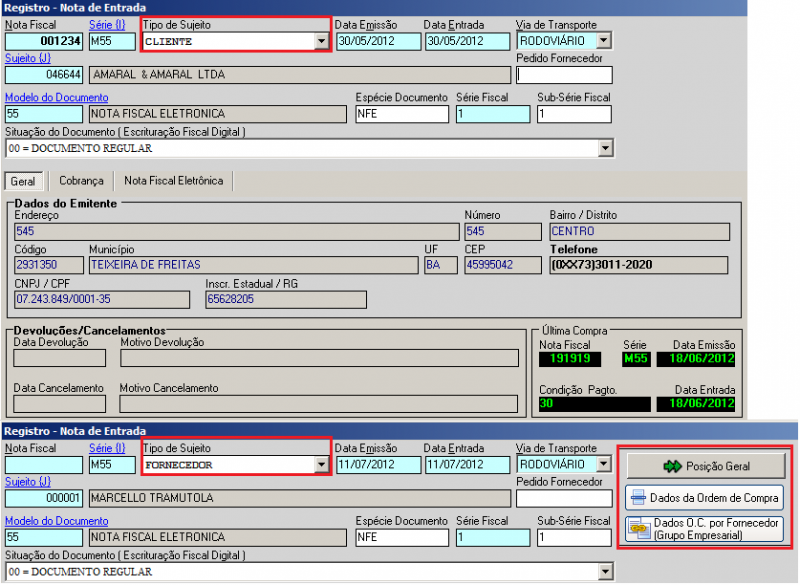800x585 pixels.
Task: Click Espécie Documento field NFE in lower window
Action: (x=402, y=538)
